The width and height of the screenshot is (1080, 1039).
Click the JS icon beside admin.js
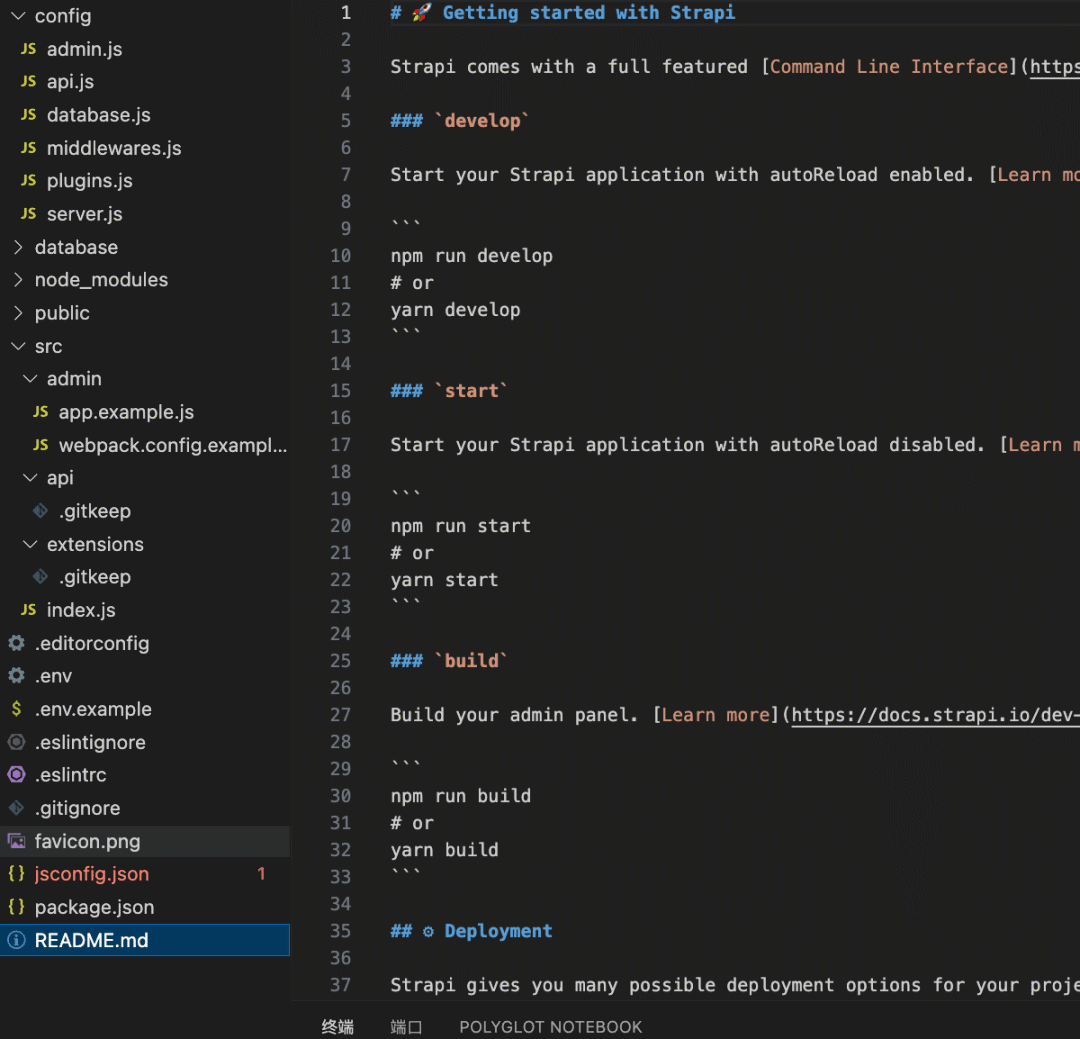coord(28,49)
